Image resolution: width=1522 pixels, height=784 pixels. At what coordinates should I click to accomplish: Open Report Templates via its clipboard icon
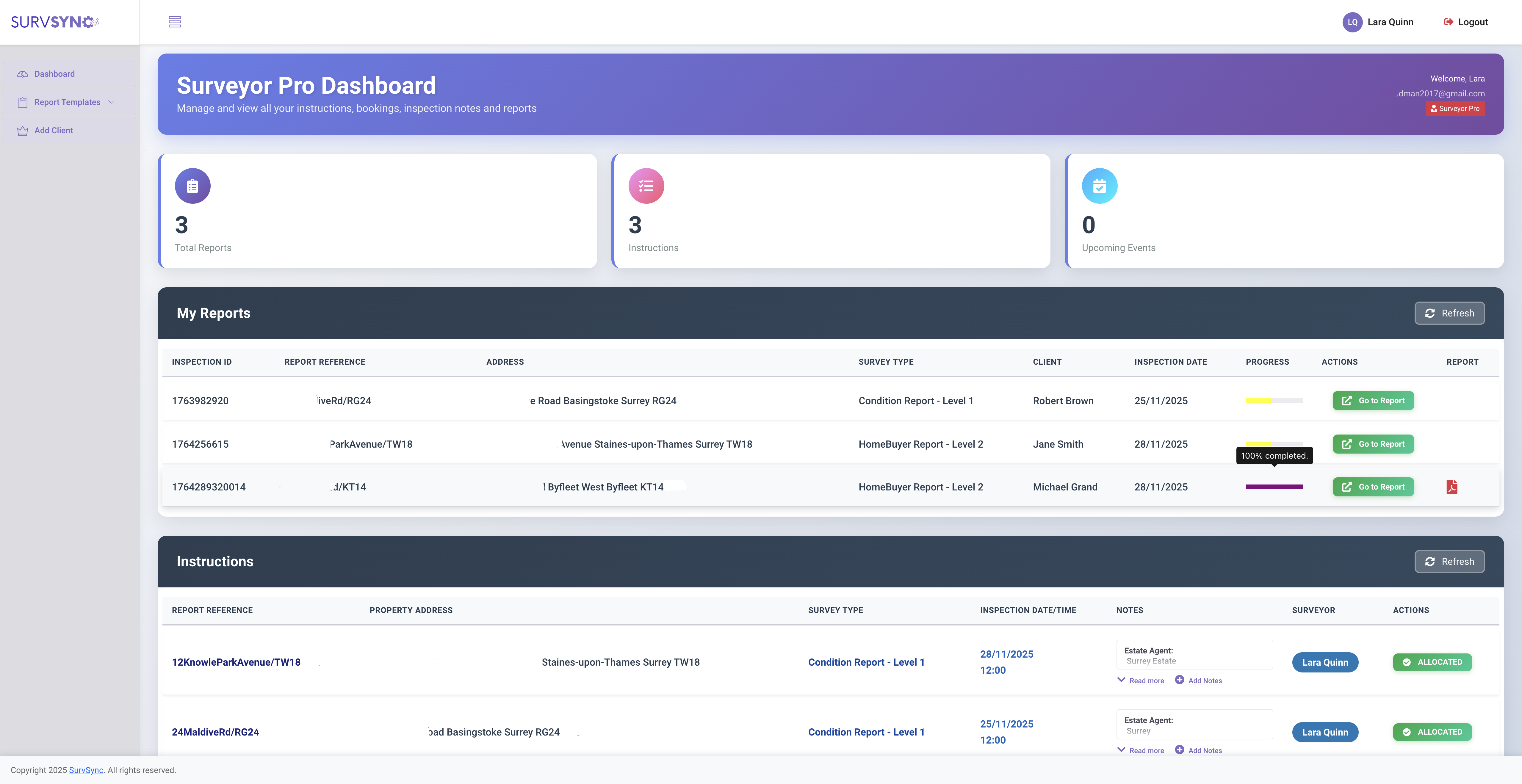pyautogui.click(x=22, y=102)
